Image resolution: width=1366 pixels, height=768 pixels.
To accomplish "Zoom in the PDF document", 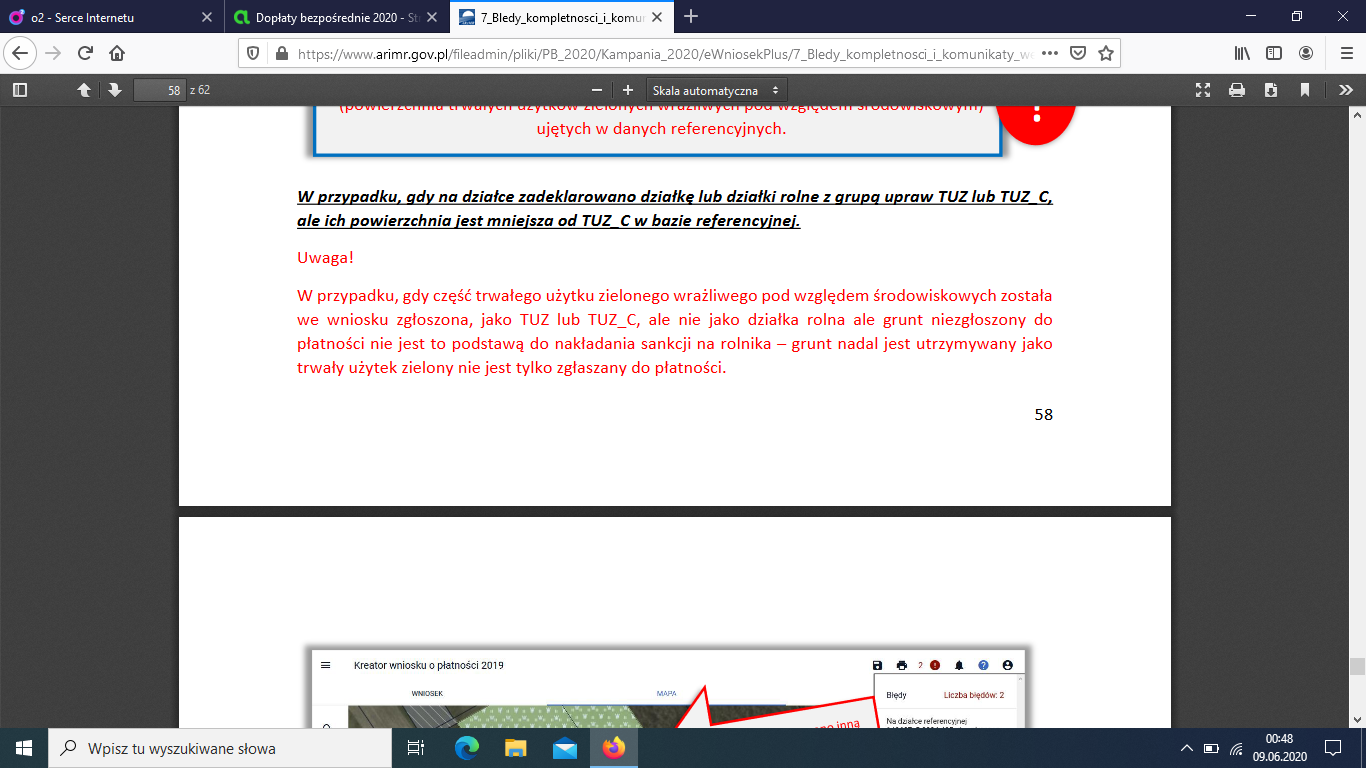I will click(x=628, y=90).
